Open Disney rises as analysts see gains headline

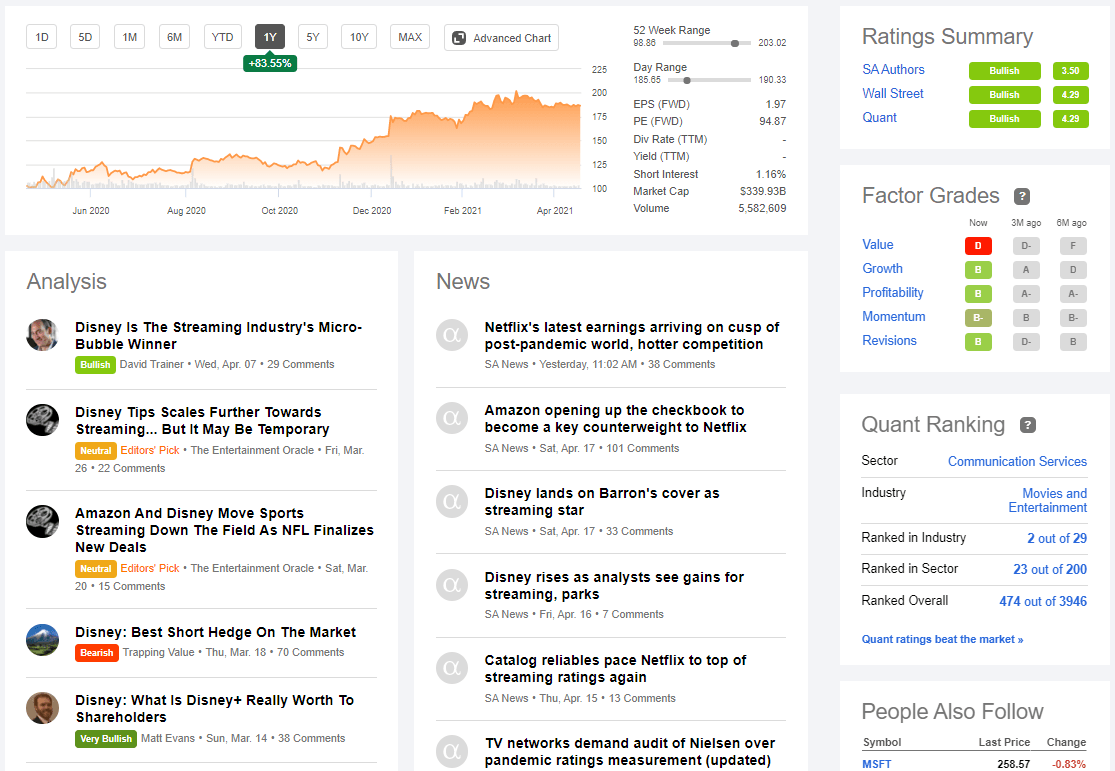(x=614, y=585)
